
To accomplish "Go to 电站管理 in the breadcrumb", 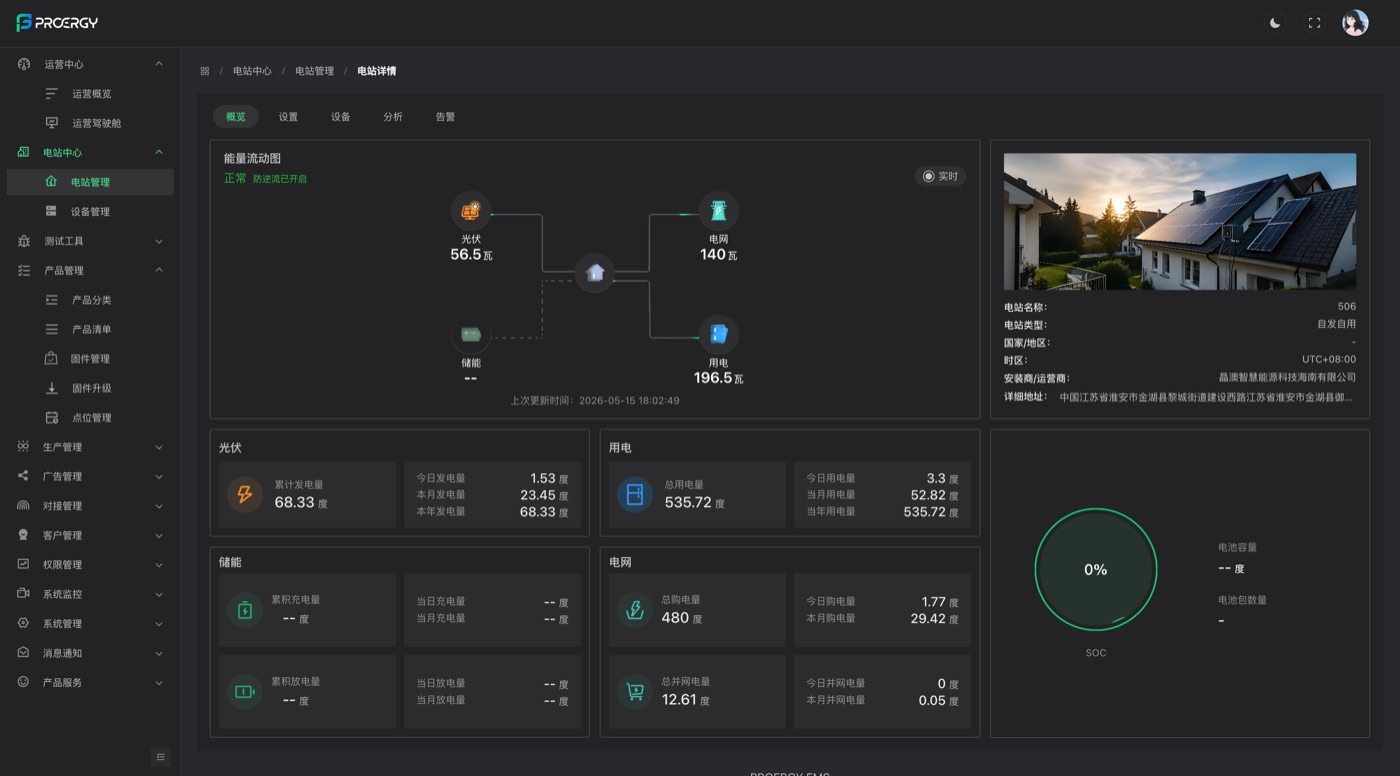I will coord(314,71).
